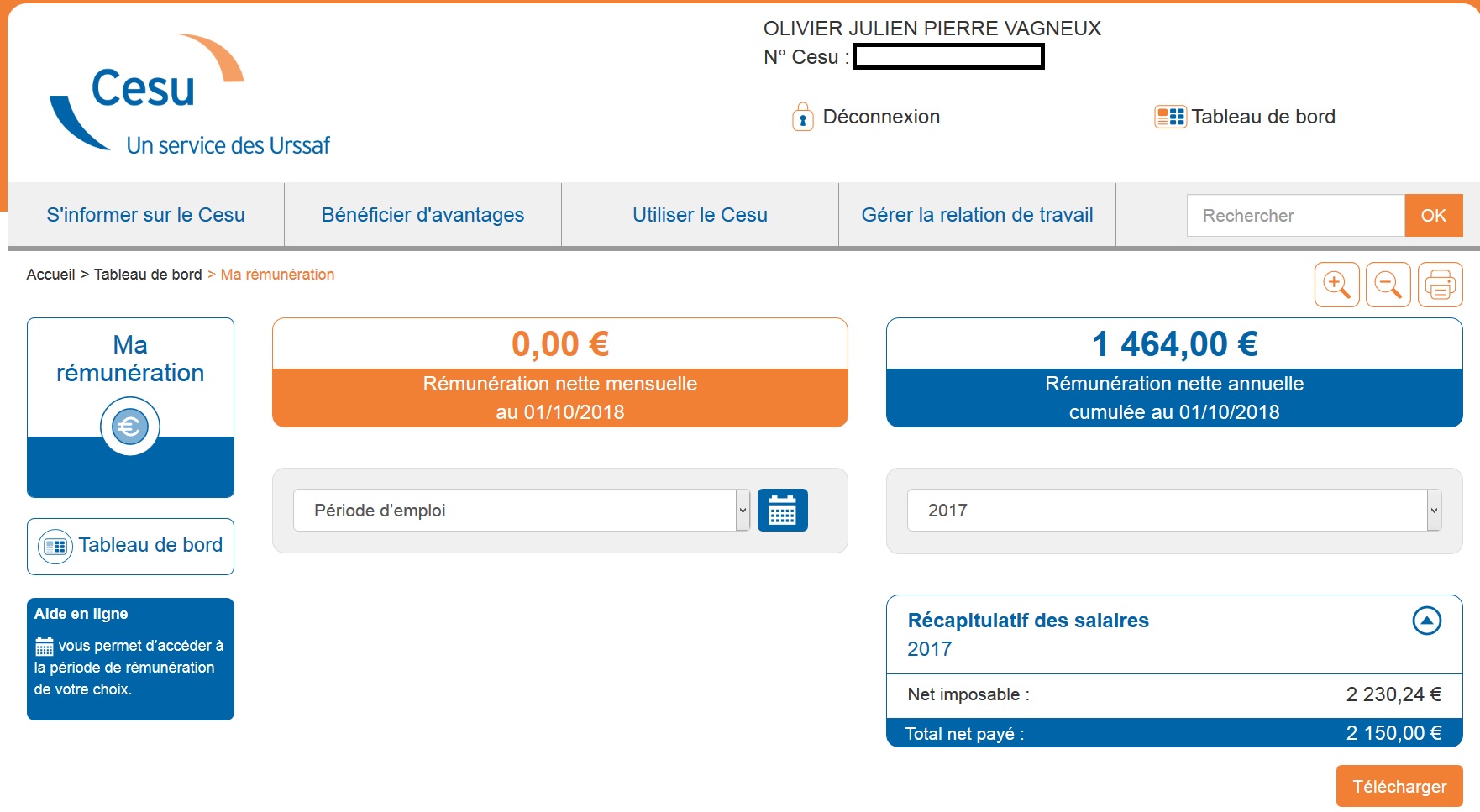
Task: Open the calendar period picker icon
Action: coord(782,511)
